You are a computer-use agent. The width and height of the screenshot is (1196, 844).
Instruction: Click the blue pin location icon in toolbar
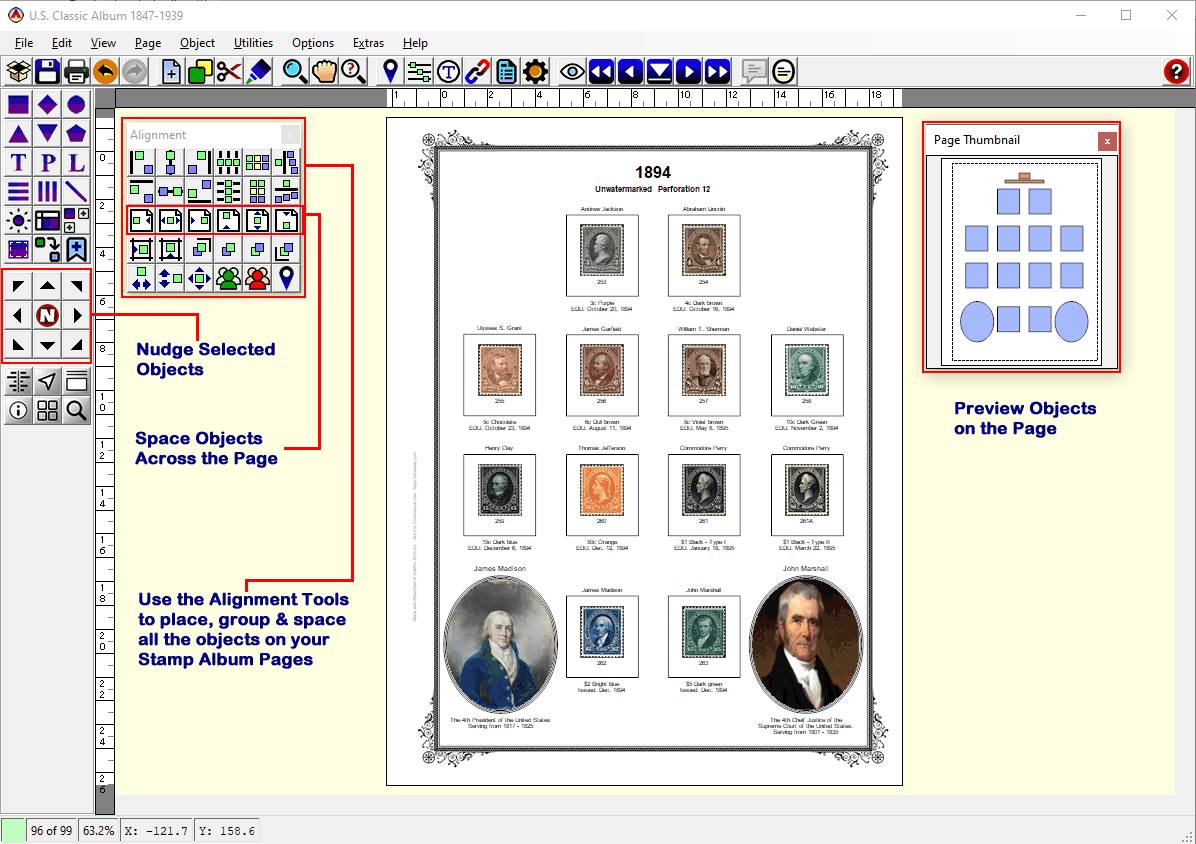(391, 72)
